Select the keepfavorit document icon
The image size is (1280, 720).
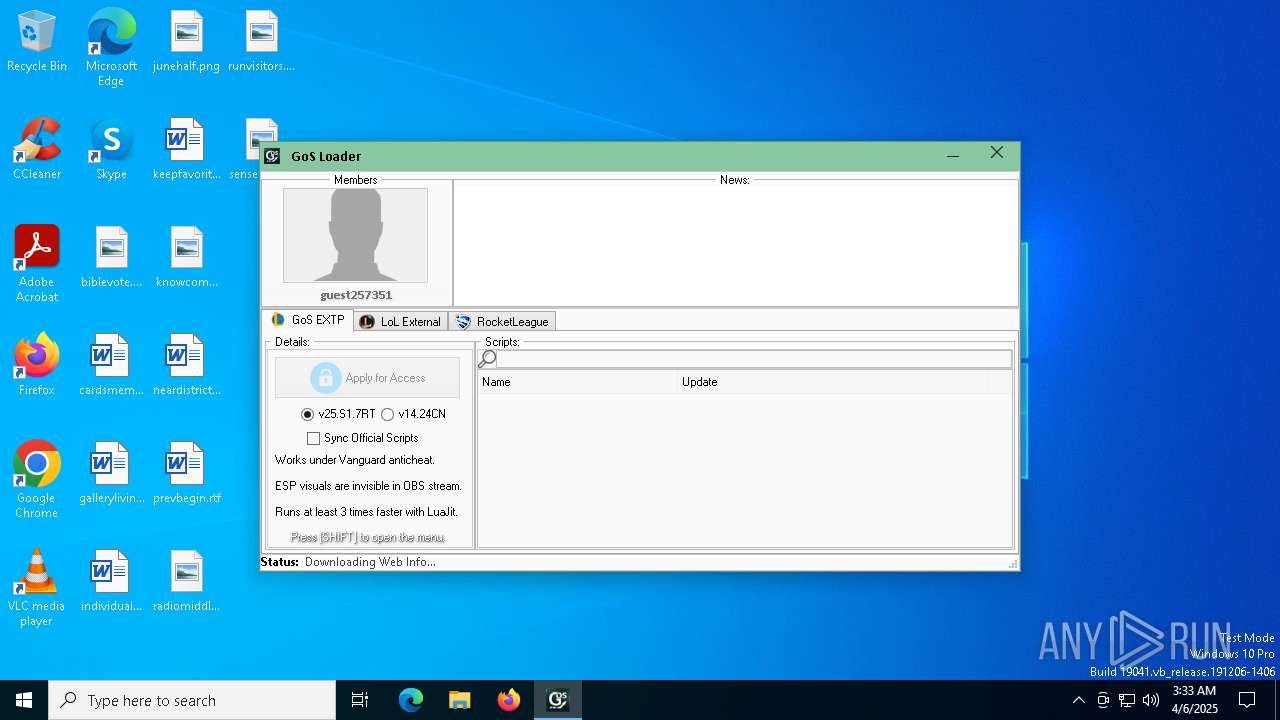pos(186,150)
